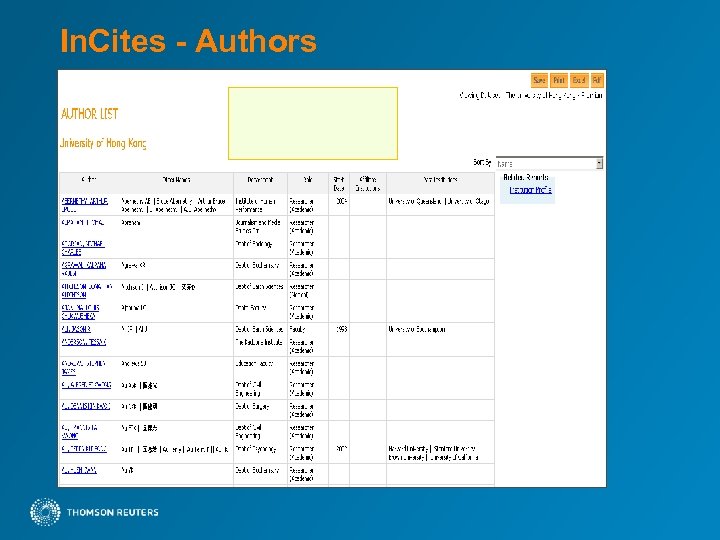Viewport: 720px width, 540px height.
Task: Click the AUTHOR LIST heading
Action: (x=90, y=114)
